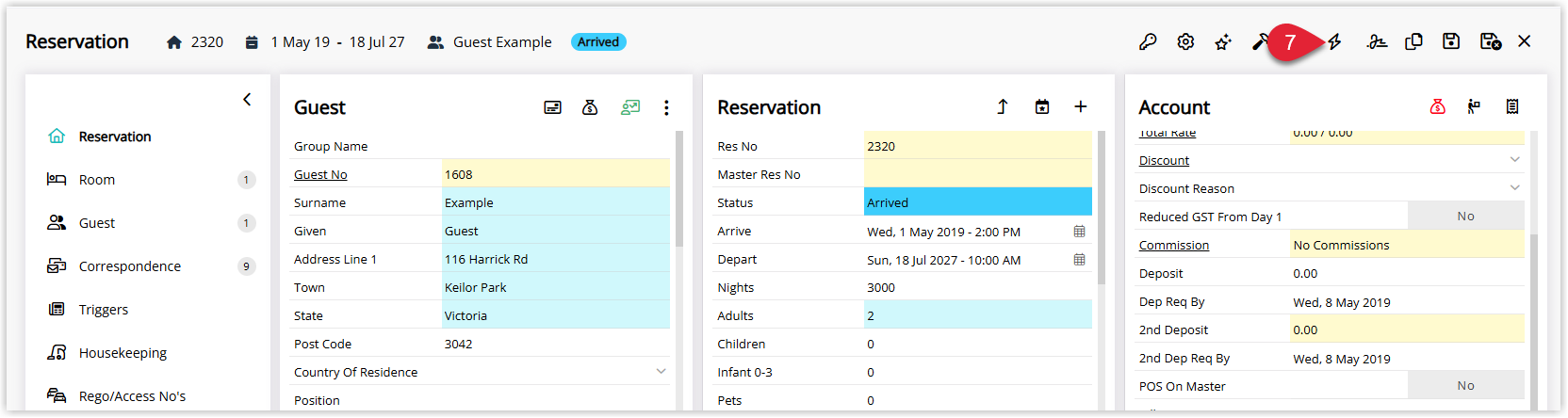Viewport: 1568px width, 418px height.
Task: Click the Adults field showing 2
Action: point(978,315)
